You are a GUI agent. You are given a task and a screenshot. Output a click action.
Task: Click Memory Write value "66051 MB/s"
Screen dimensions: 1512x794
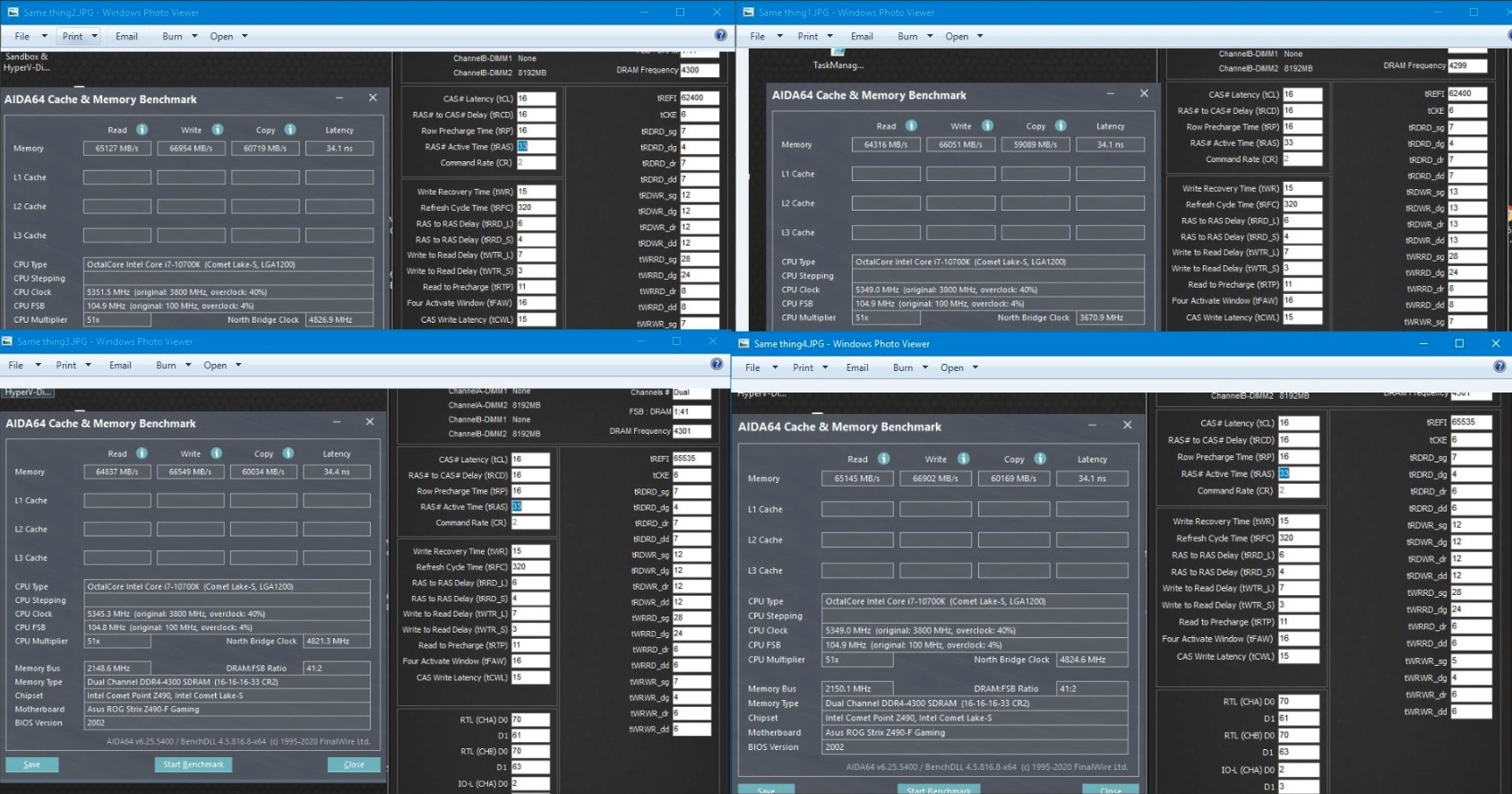tap(960, 144)
